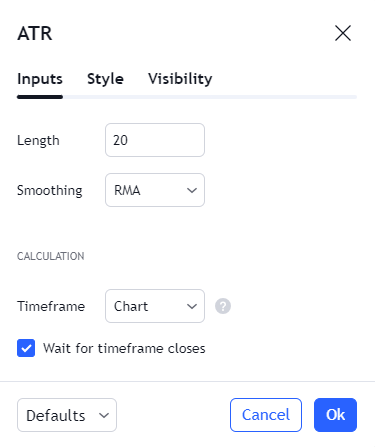The height and width of the screenshot is (447, 375).
Task: Open the Smoothing dropdown set to RMA
Action: (155, 190)
